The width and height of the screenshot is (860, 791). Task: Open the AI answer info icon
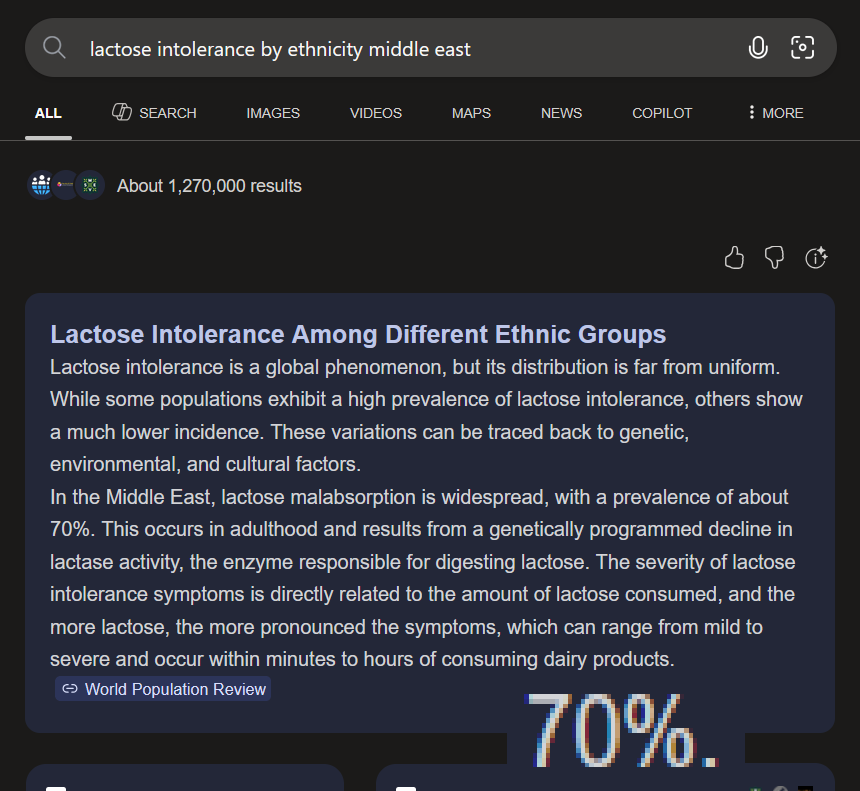[816, 257]
